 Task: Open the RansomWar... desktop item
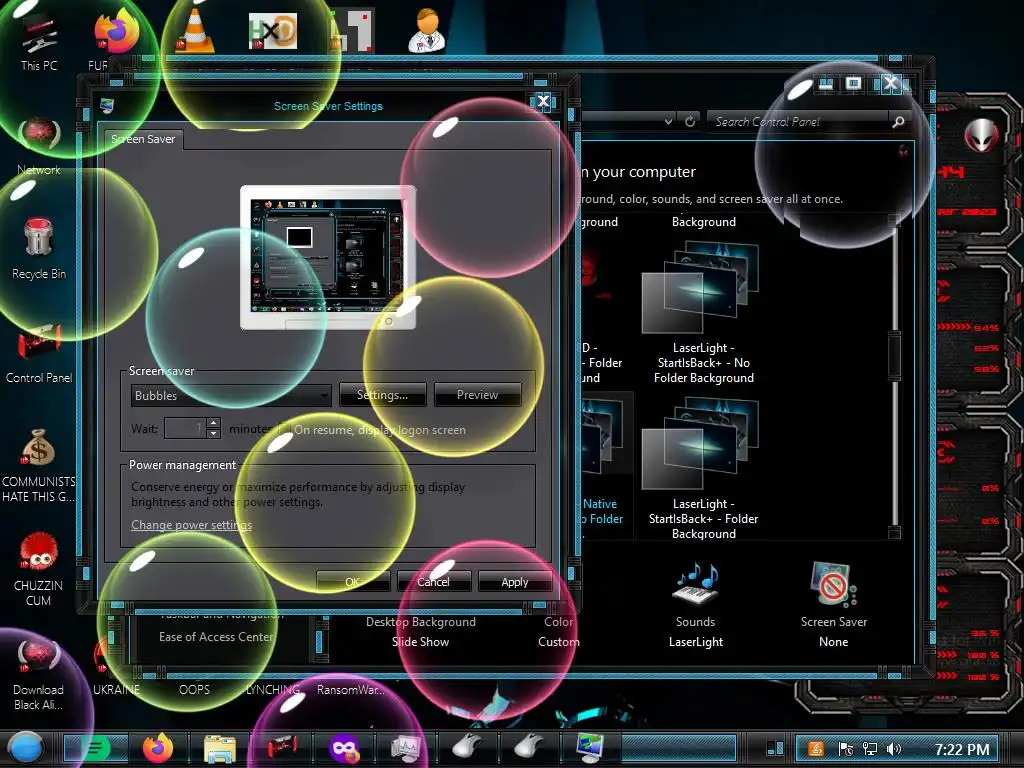tap(351, 690)
